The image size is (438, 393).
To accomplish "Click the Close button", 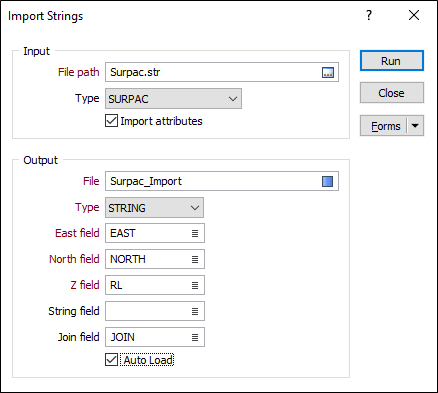I will 392,93.
